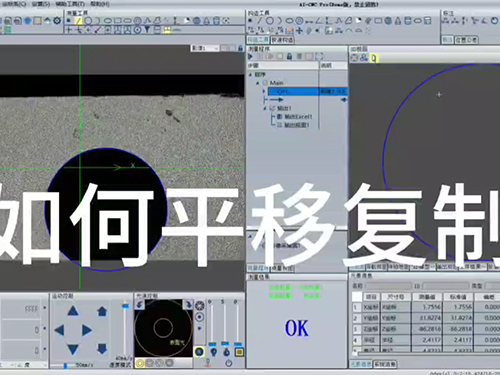Select the sphere construction tool
Screen dimensions: 500x375
pyautogui.click(x=388, y=21)
